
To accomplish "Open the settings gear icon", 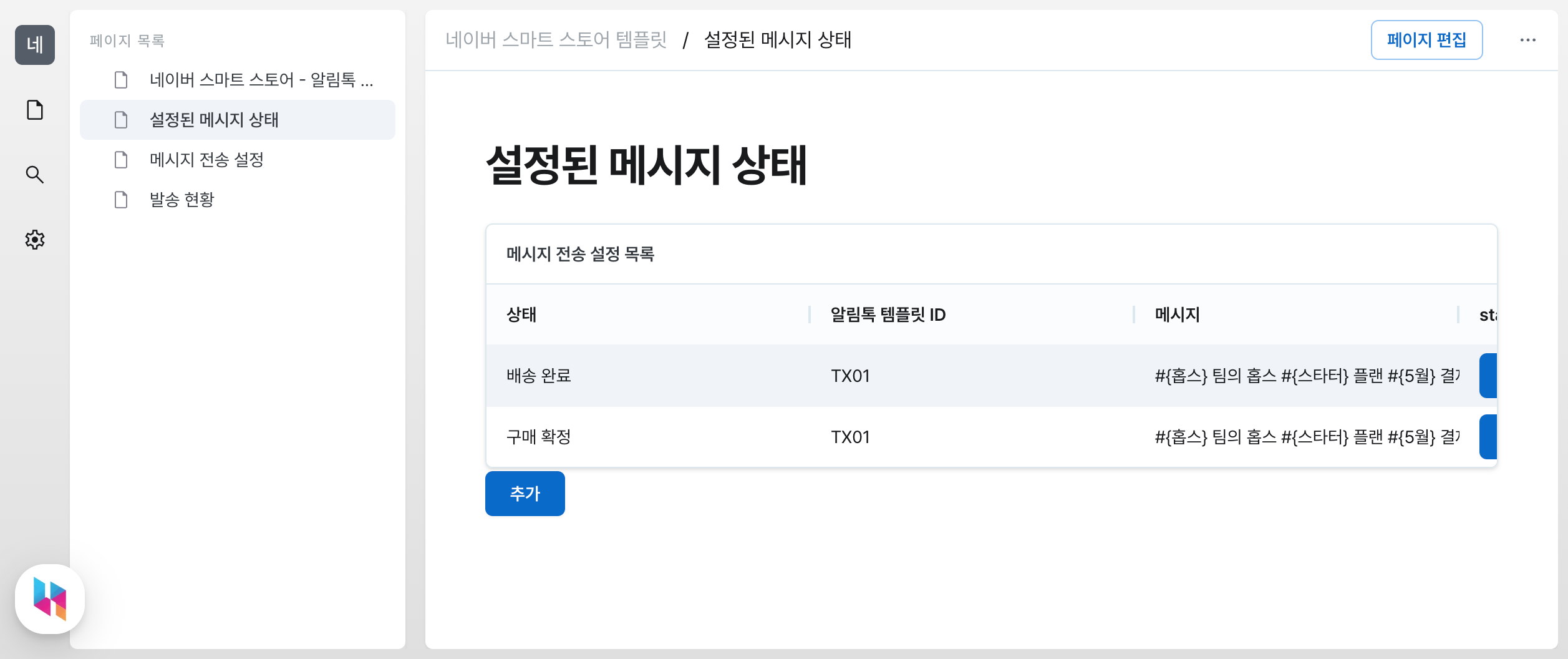I will pyautogui.click(x=35, y=240).
